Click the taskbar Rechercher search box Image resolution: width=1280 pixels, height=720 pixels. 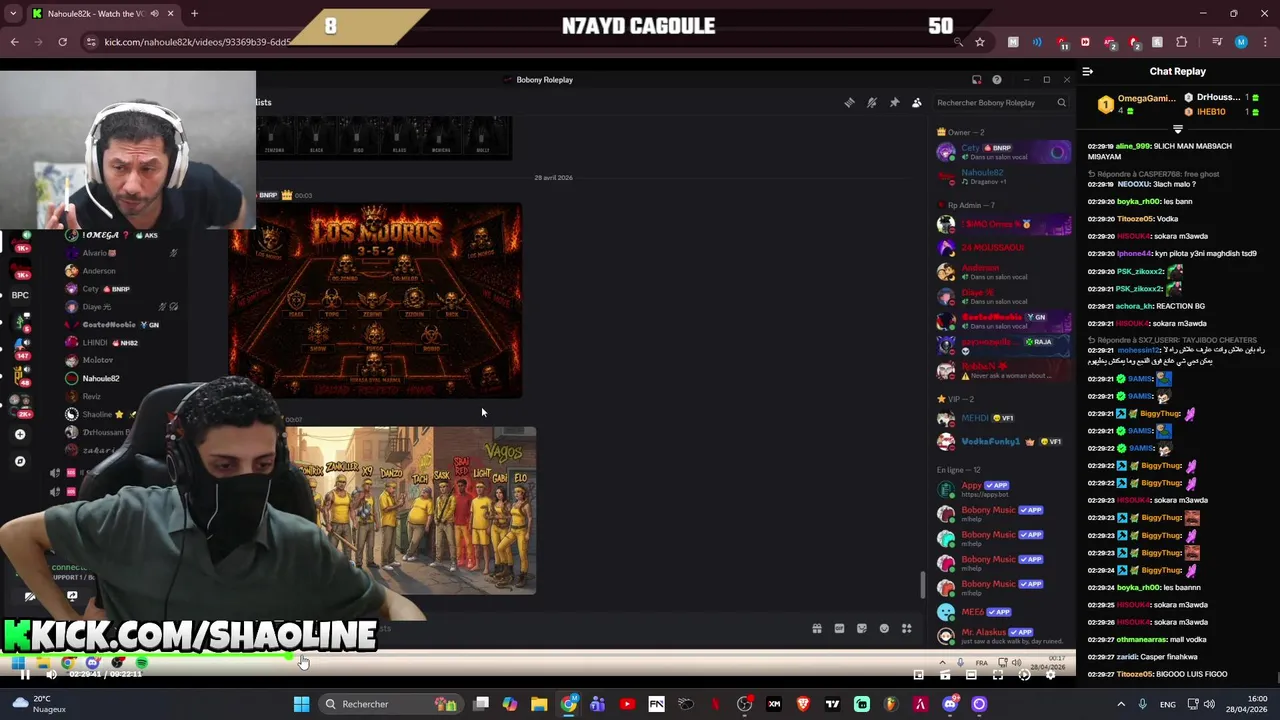click(x=392, y=704)
